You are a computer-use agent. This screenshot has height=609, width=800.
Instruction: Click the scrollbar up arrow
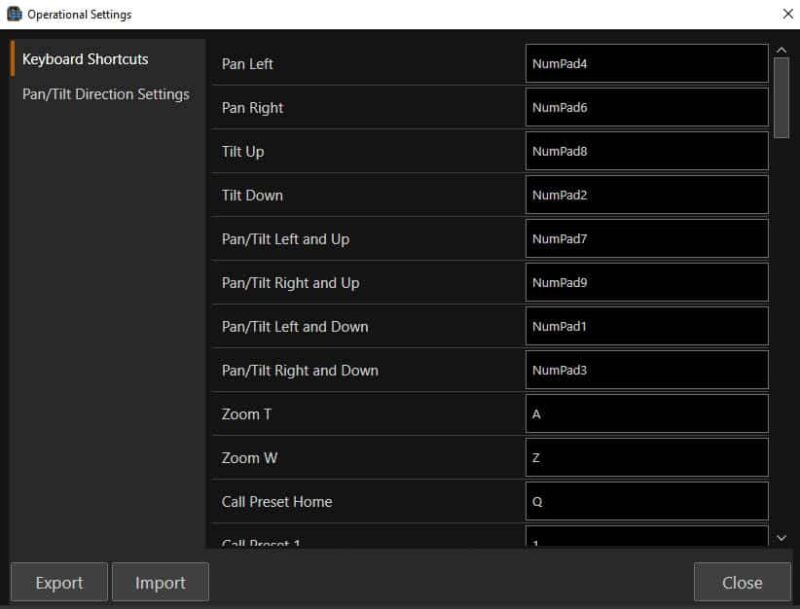click(x=781, y=49)
